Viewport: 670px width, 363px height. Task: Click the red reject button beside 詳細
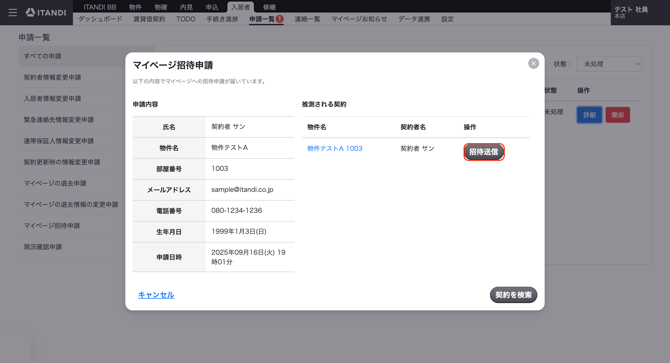pyautogui.click(x=617, y=115)
